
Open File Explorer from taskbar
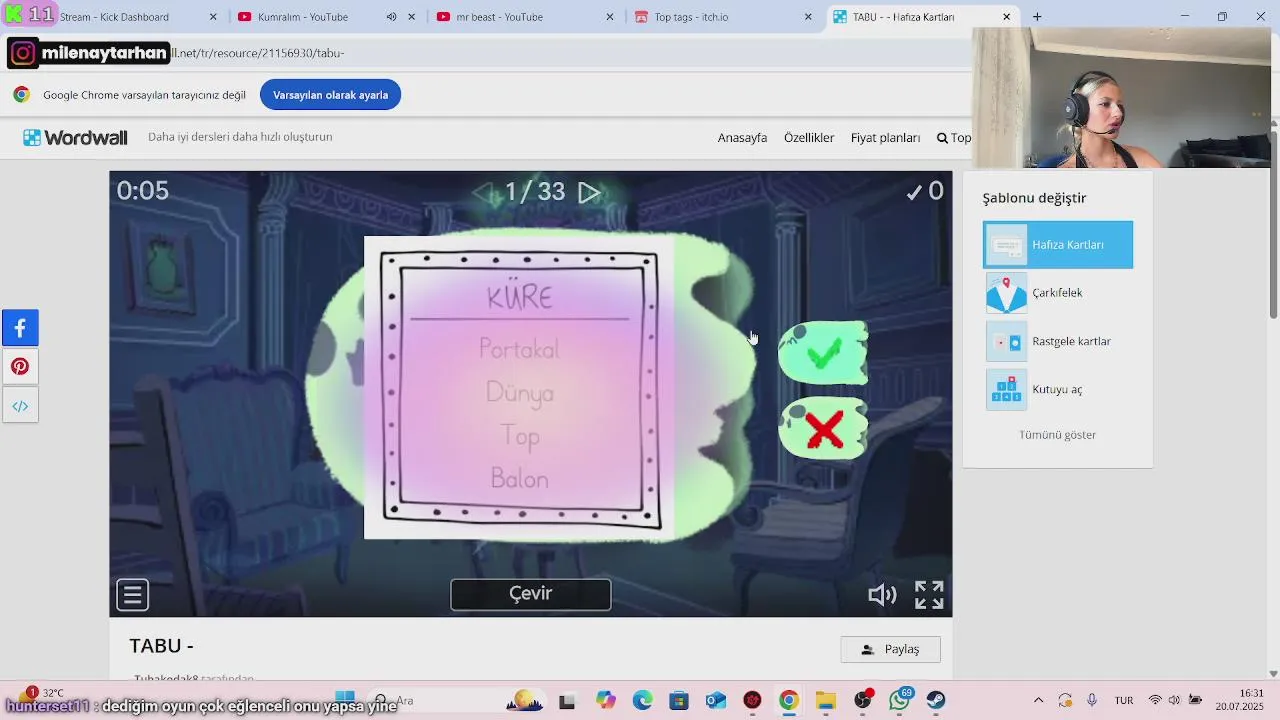coord(825,700)
